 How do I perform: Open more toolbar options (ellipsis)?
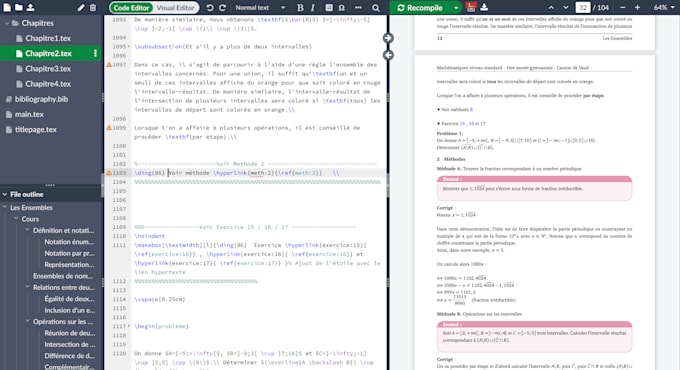coord(358,8)
